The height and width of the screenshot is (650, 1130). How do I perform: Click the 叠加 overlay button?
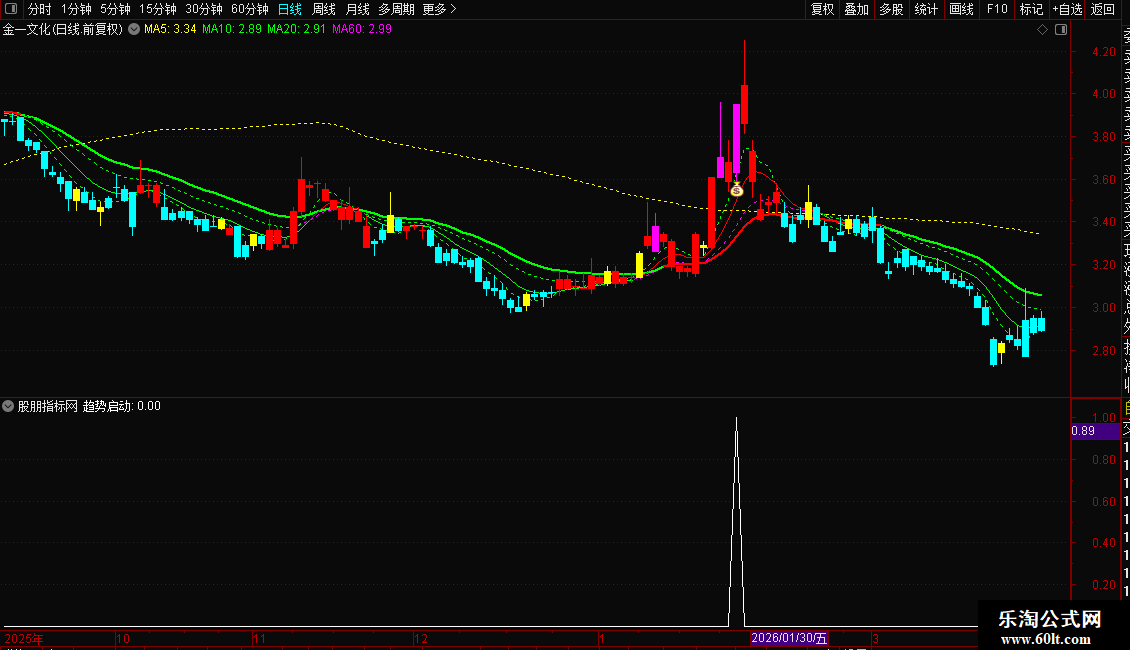tap(857, 9)
